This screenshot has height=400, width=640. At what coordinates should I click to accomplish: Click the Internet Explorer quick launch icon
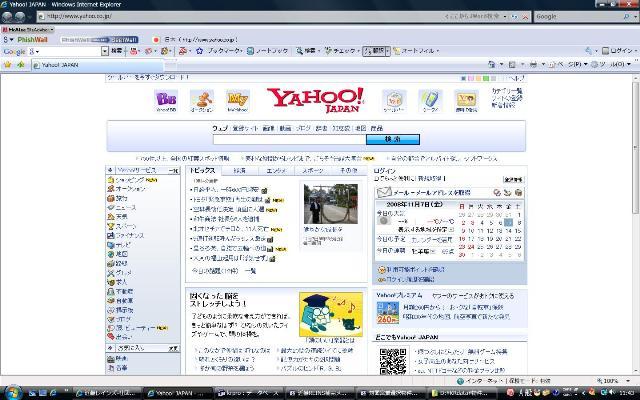coord(53,393)
